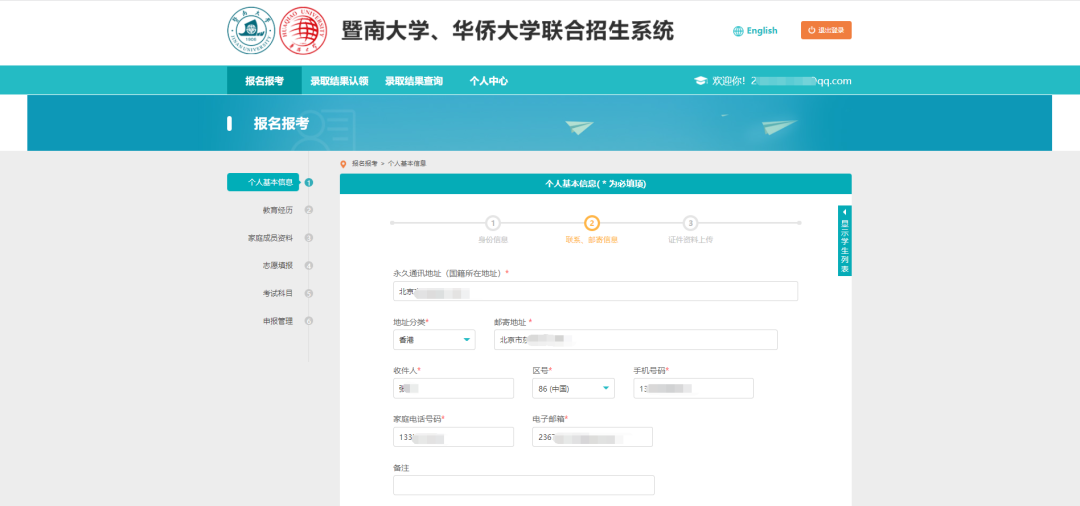Click the 手机号码 input field
Image resolution: width=1080 pixels, height=506 pixels.
coord(694,388)
